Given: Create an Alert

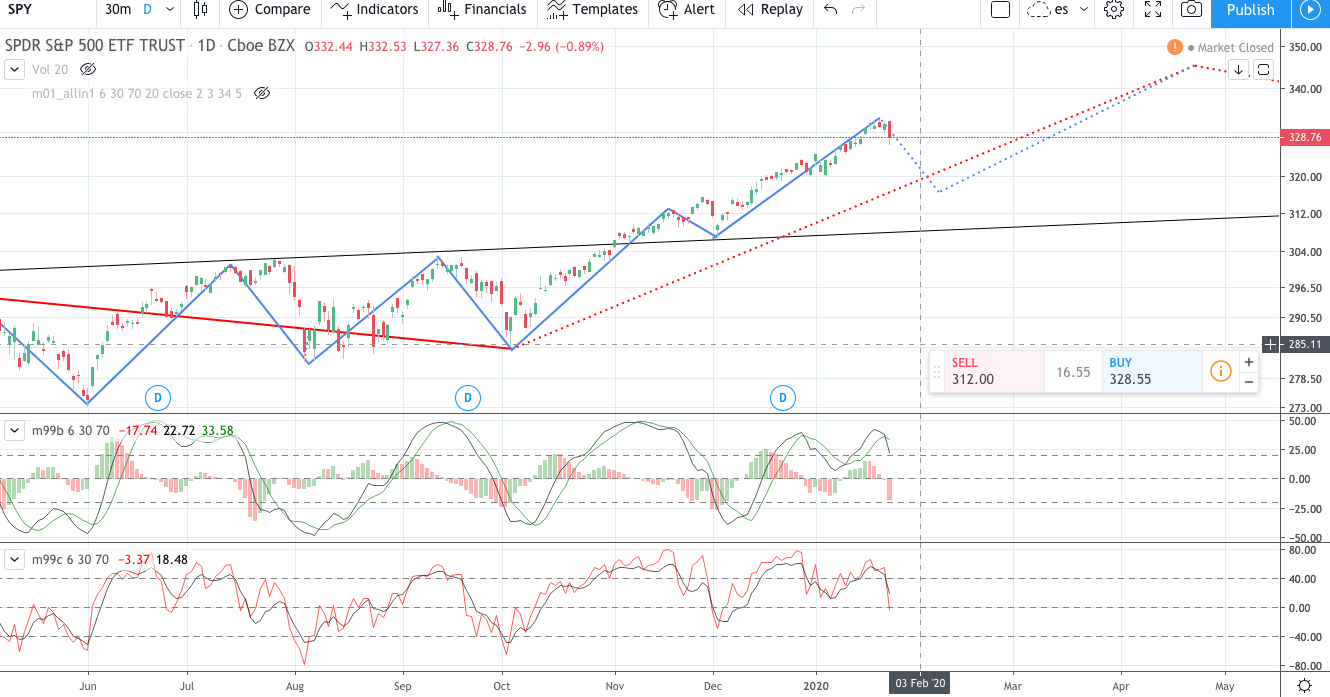Looking at the screenshot, I should coord(687,9).
